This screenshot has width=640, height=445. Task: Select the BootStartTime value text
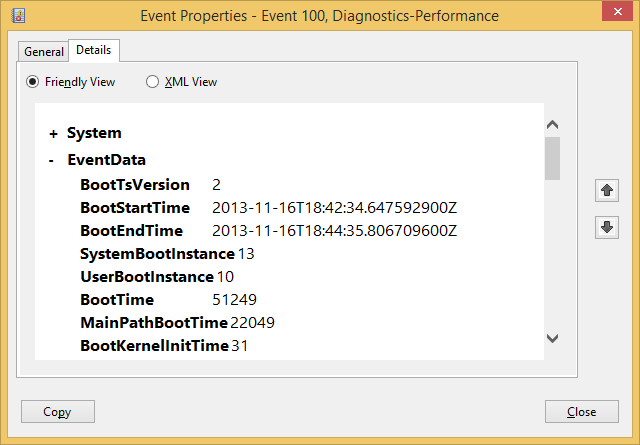tap(334, 208)
